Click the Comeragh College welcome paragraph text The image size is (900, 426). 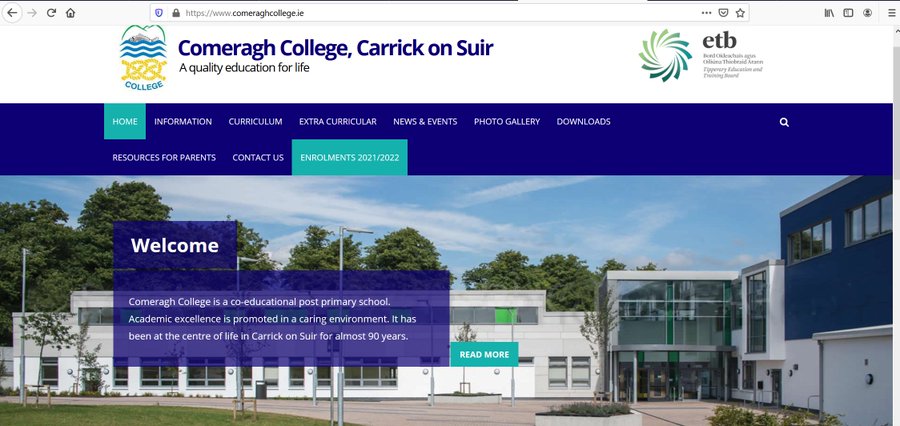point(273,319)
